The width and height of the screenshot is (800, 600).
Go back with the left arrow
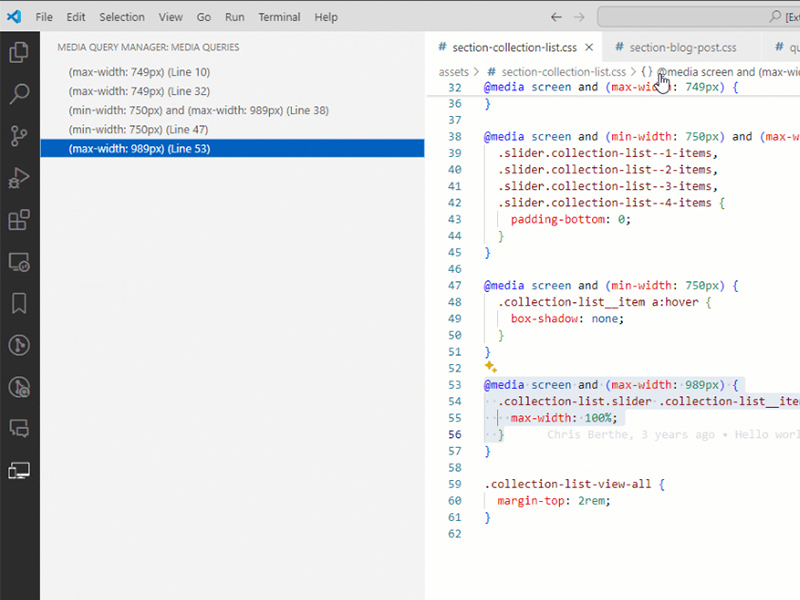pyautogui.click(x=556, y=17)
